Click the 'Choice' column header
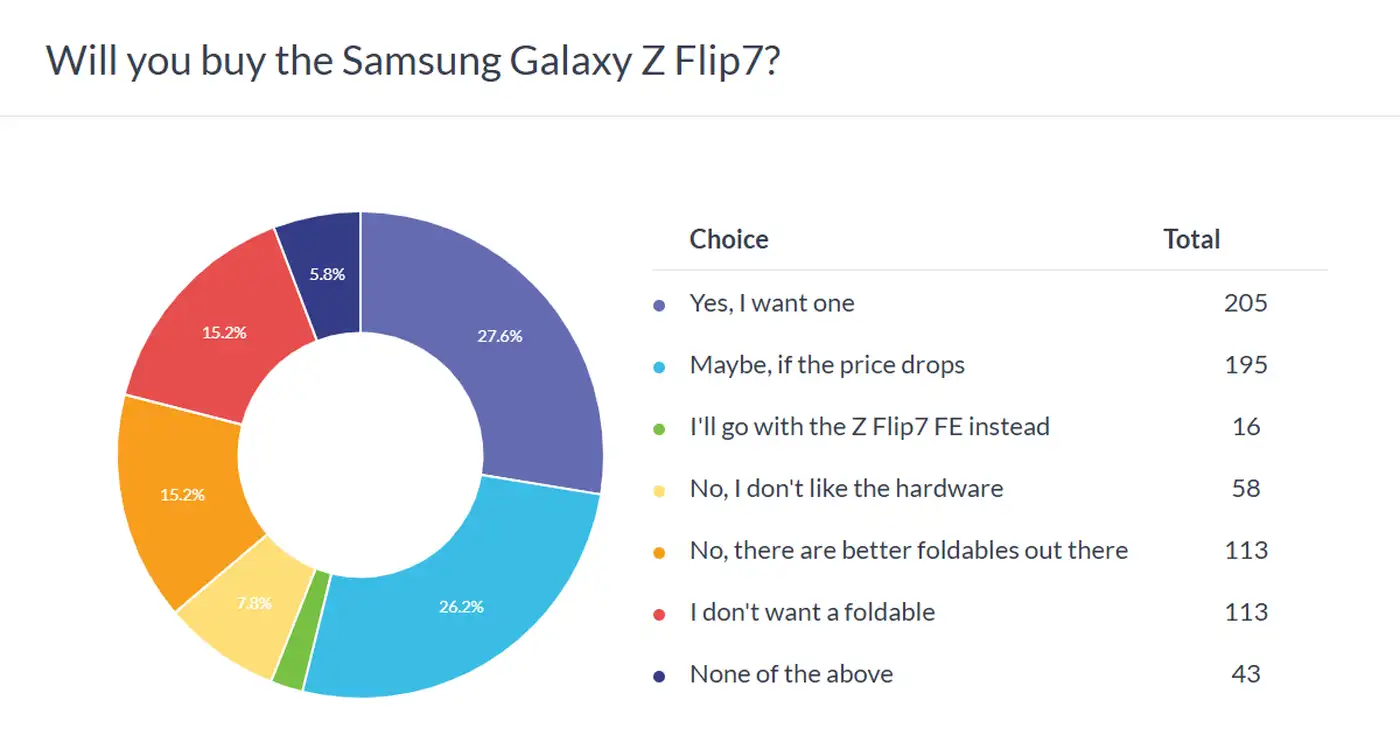This screenshot has width=1400, height=735. point(729,240)
